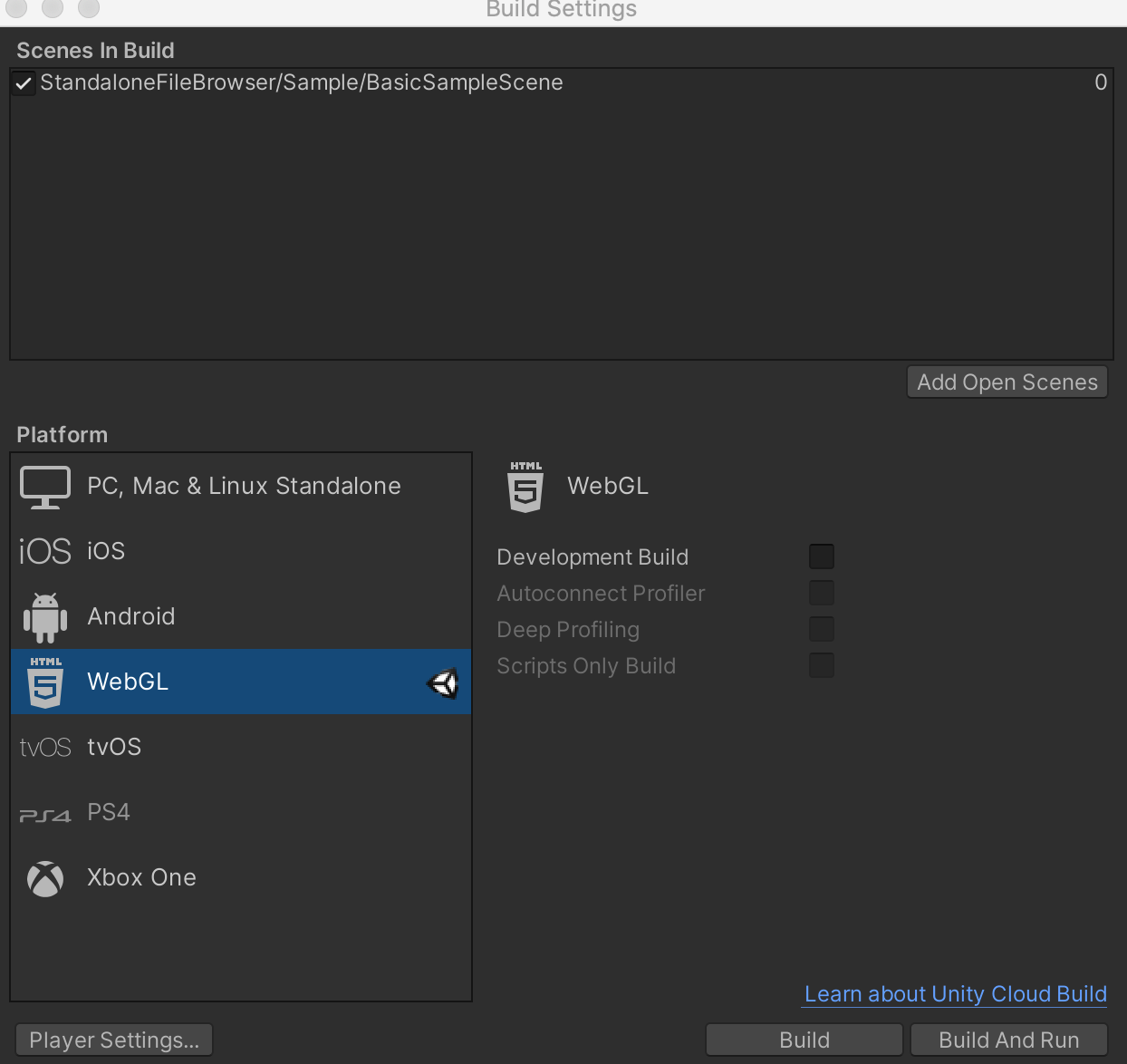Click the HTML5 icon in the WebGL platform row
Image resolution: width=1127 pixels, height=1064 pixels.
(45, 682)
